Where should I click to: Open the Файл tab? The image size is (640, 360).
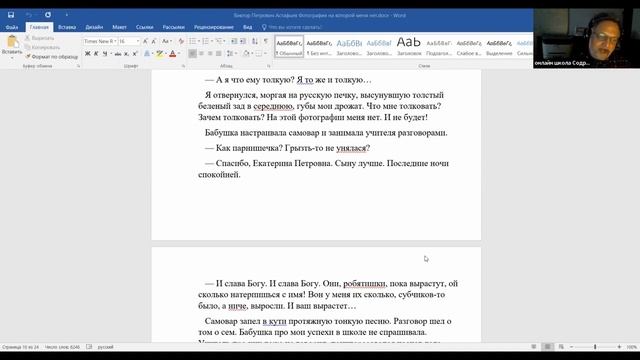12,27
